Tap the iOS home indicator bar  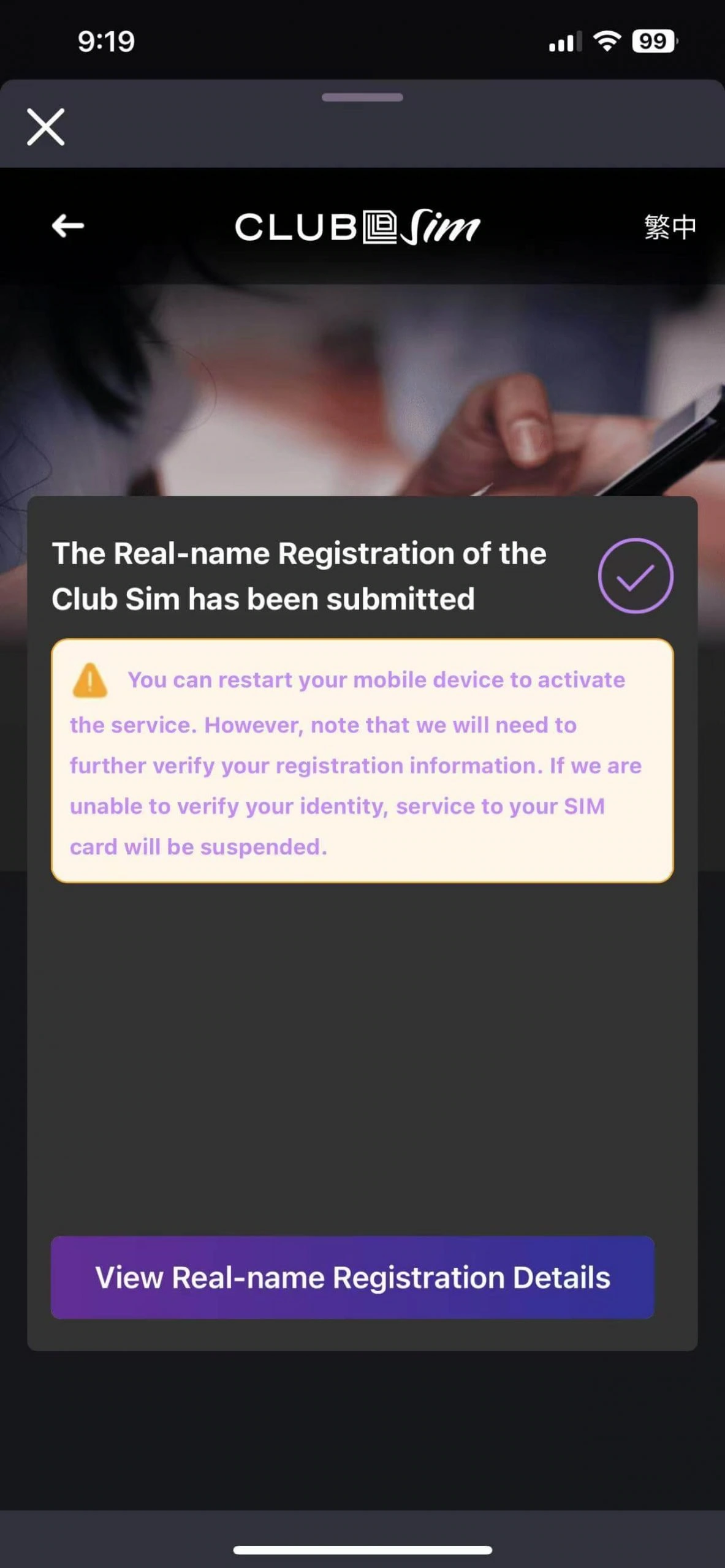pyautogui.click(x=362, y=1550)
